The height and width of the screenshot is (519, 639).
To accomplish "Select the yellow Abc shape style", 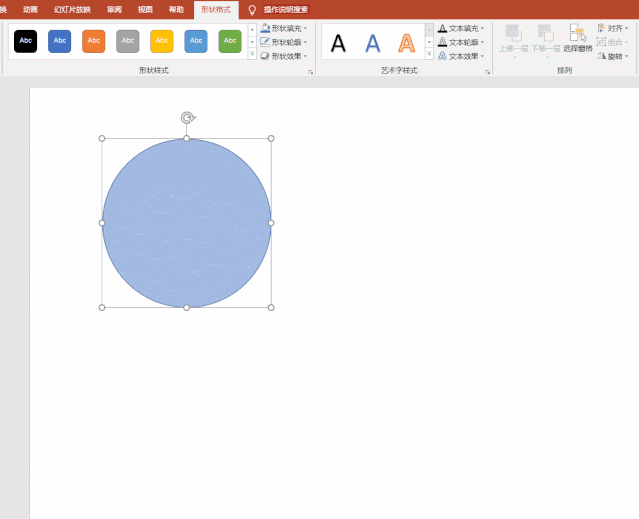I will click(162, 41).
